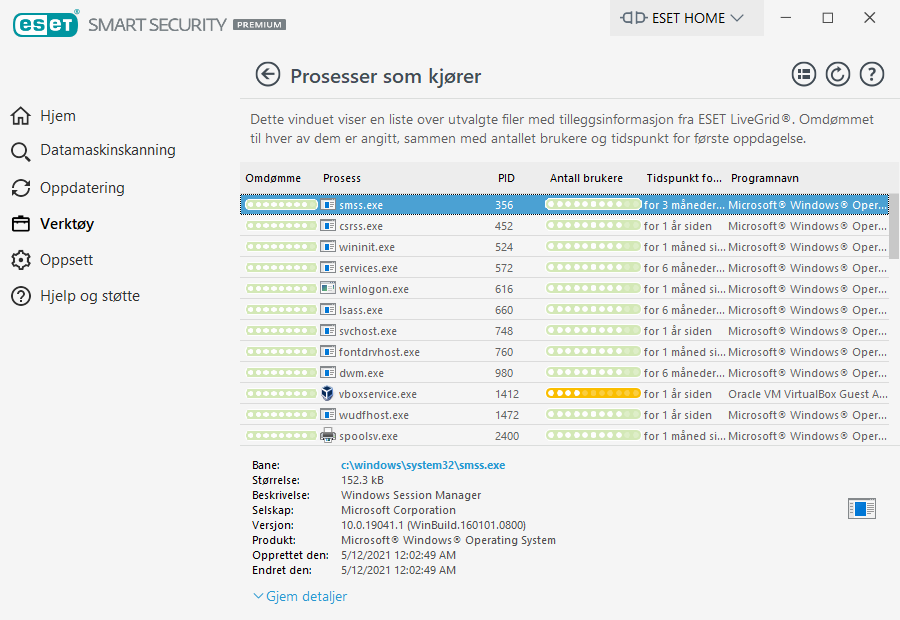Open Datamaskinskanning in the sidebar
The height and width of the screenshot is (620, 900).
tap(108, 150)
